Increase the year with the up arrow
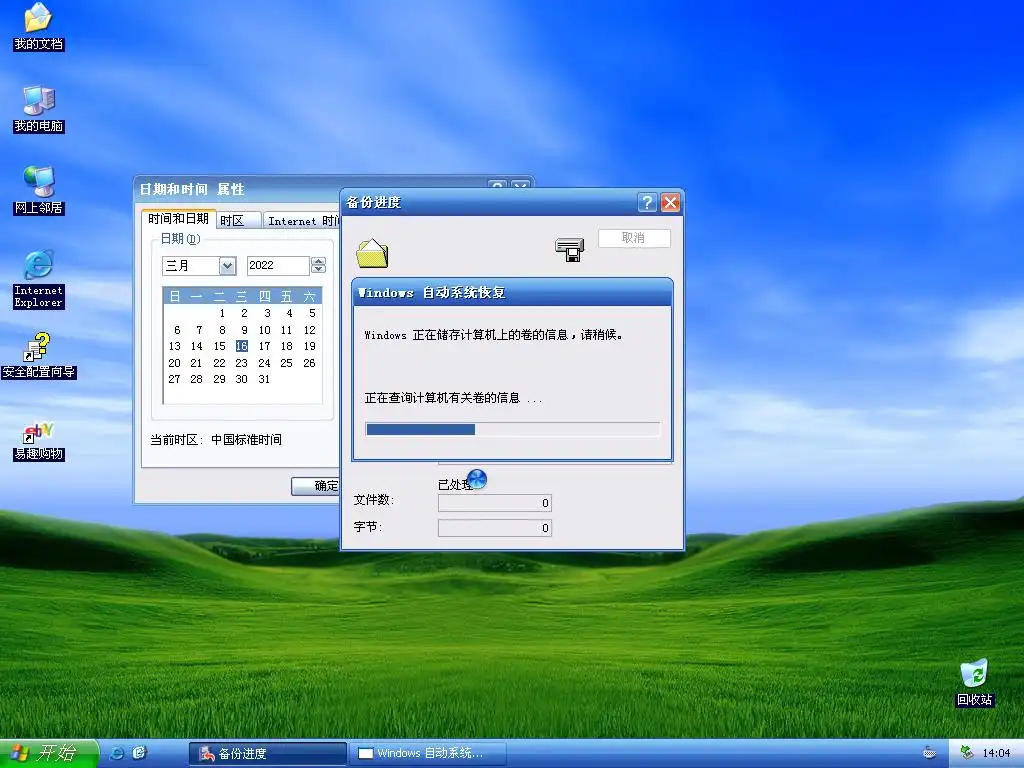This screenshot has height=768, width=1024. pyautogui.click(x=318, y=261)
